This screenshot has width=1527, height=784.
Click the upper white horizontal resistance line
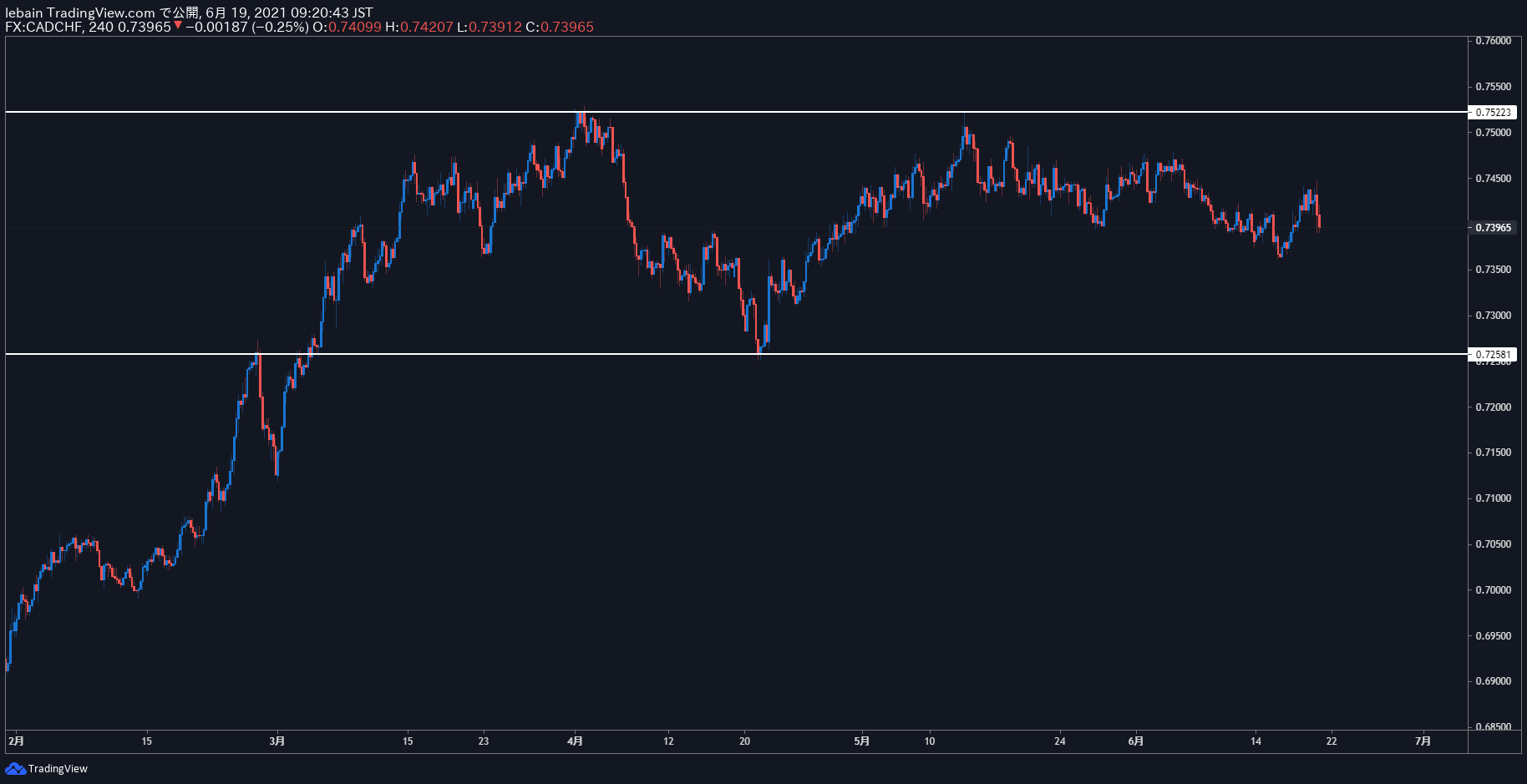(736, 112)
